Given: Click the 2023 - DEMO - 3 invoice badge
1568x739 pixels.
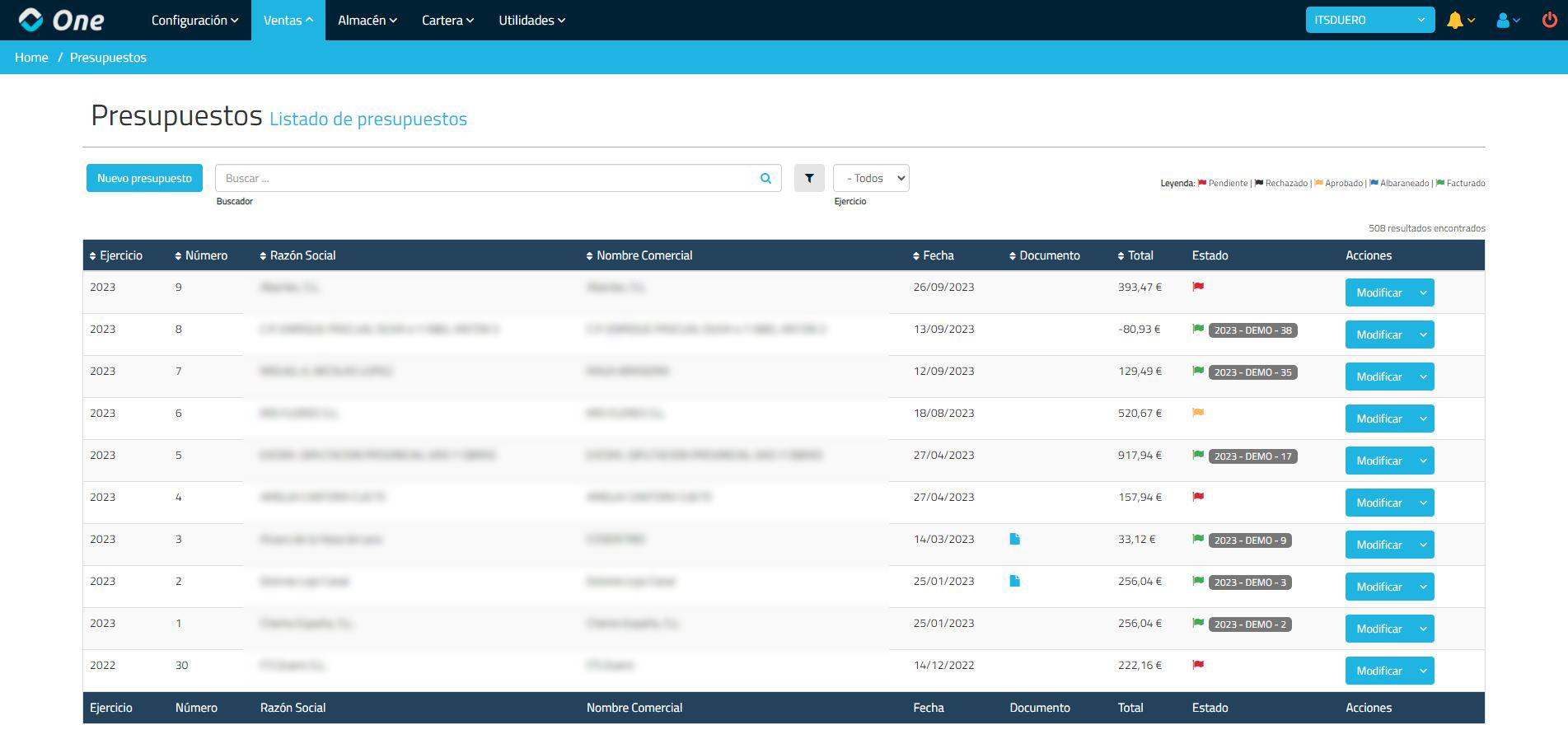Looking at the screenshot, I should pos(1250,582).
